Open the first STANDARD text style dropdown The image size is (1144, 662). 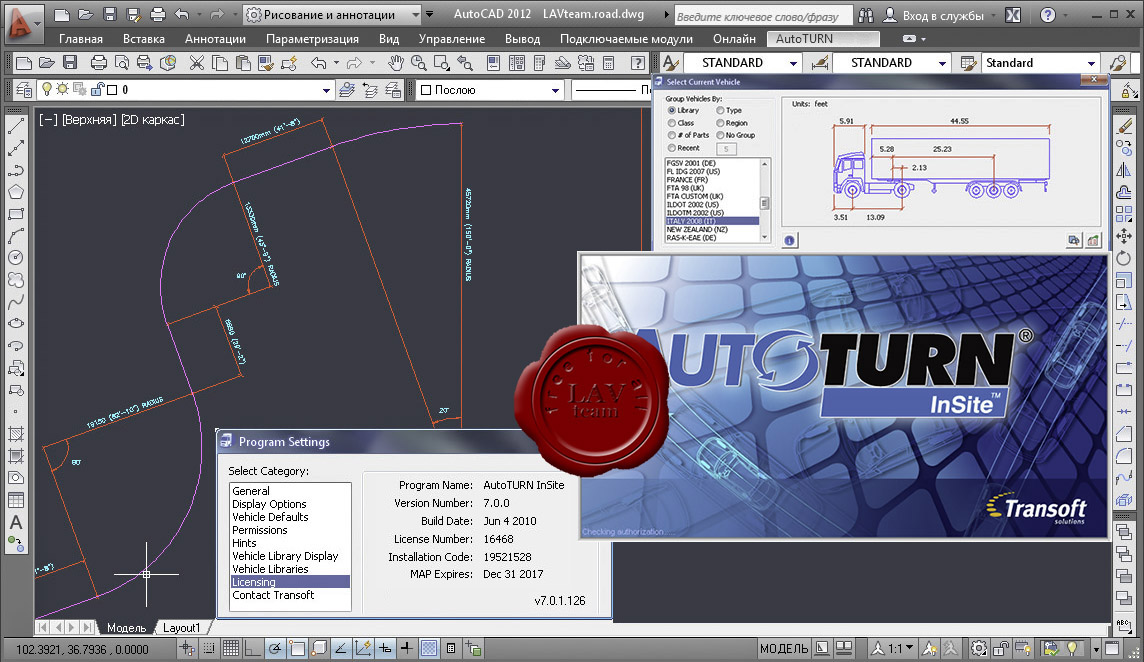pyautogui.click(x=793, y=63)
